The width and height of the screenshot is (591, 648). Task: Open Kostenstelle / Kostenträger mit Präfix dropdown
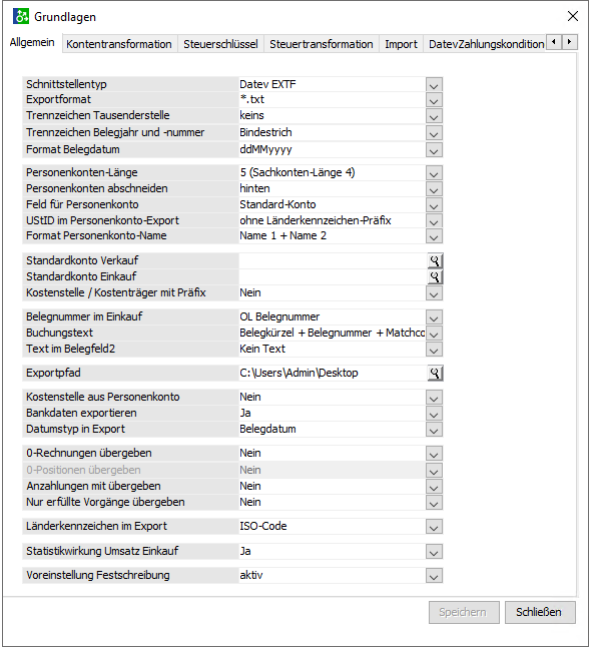click(434, 293)
